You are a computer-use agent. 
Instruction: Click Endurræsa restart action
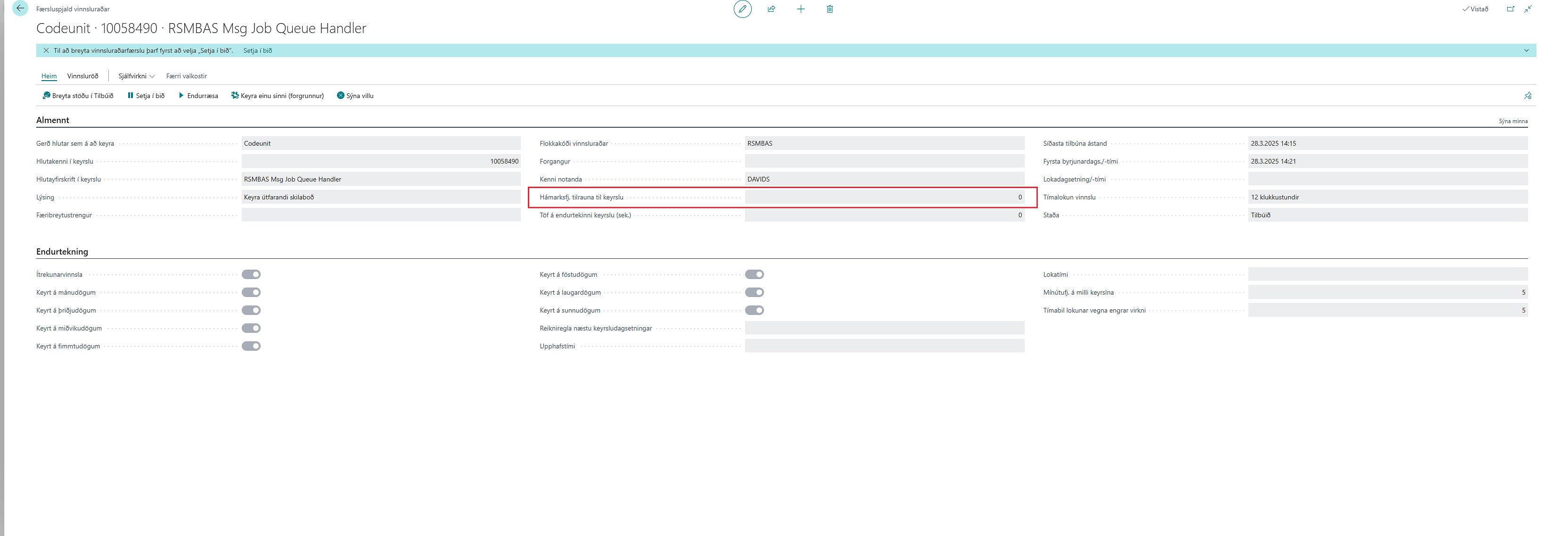pos(198,96)
